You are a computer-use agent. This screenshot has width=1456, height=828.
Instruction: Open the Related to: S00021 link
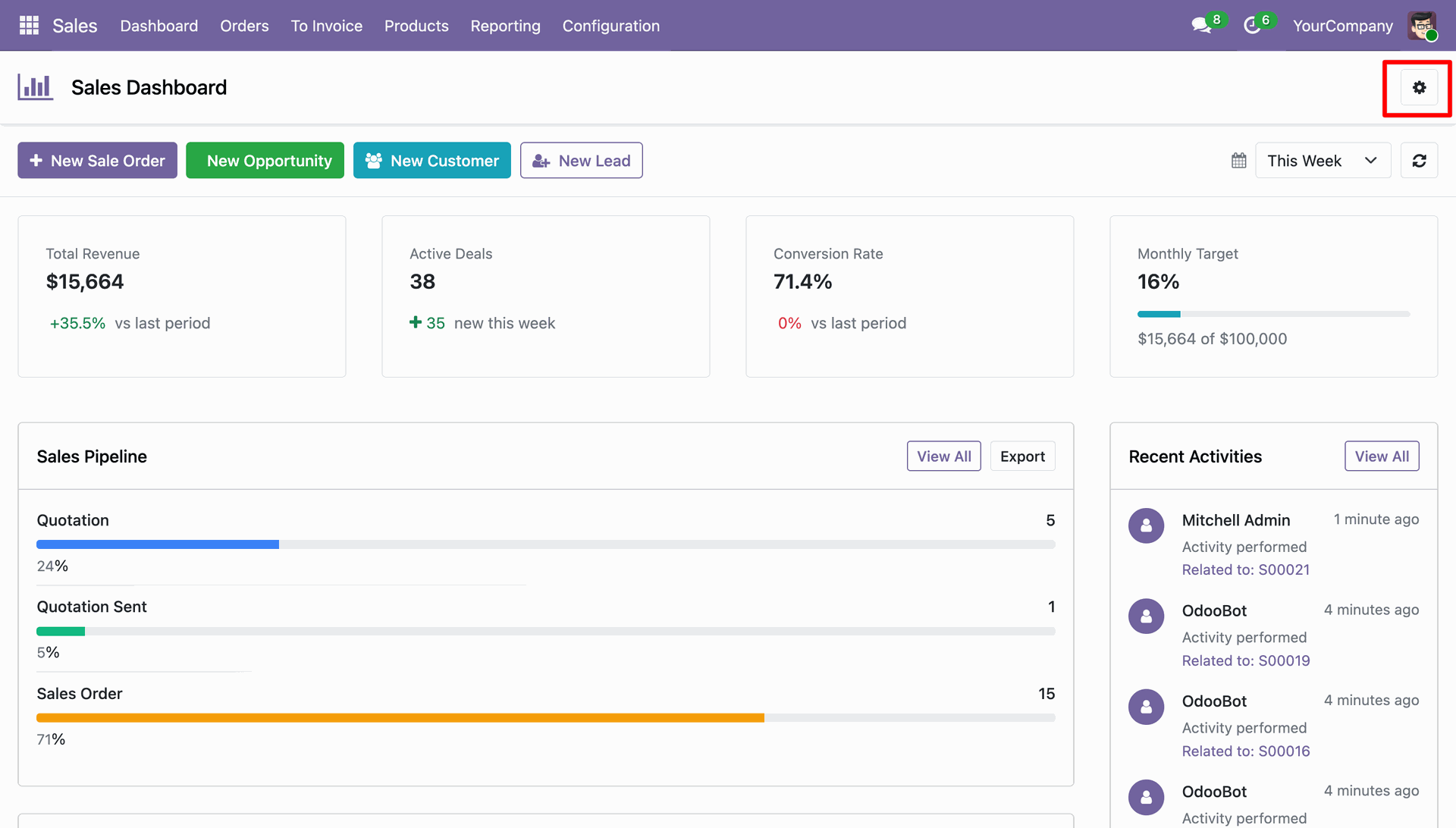pyautogui.click(x=1245, y=569)
